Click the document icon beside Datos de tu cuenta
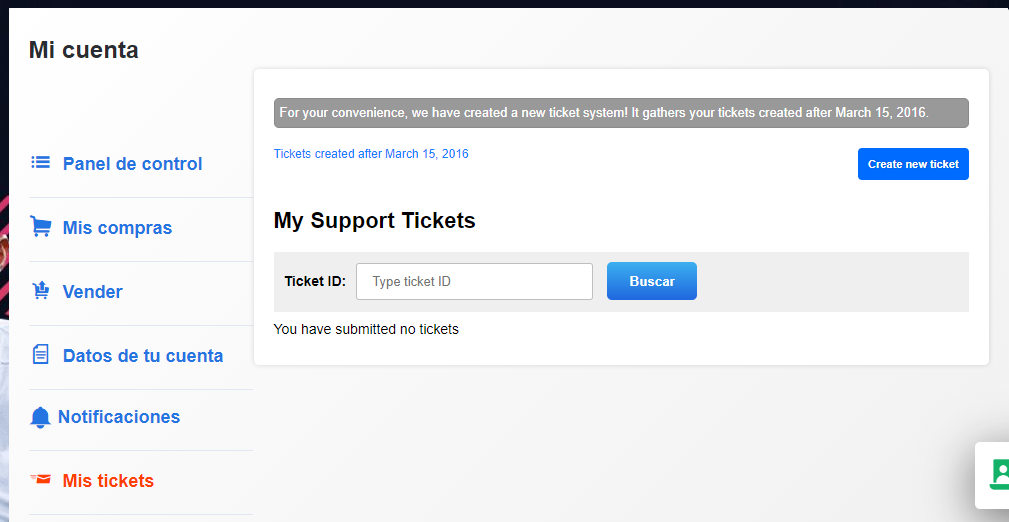Screen dimensions: 1009x522 (x=41, y=354)
